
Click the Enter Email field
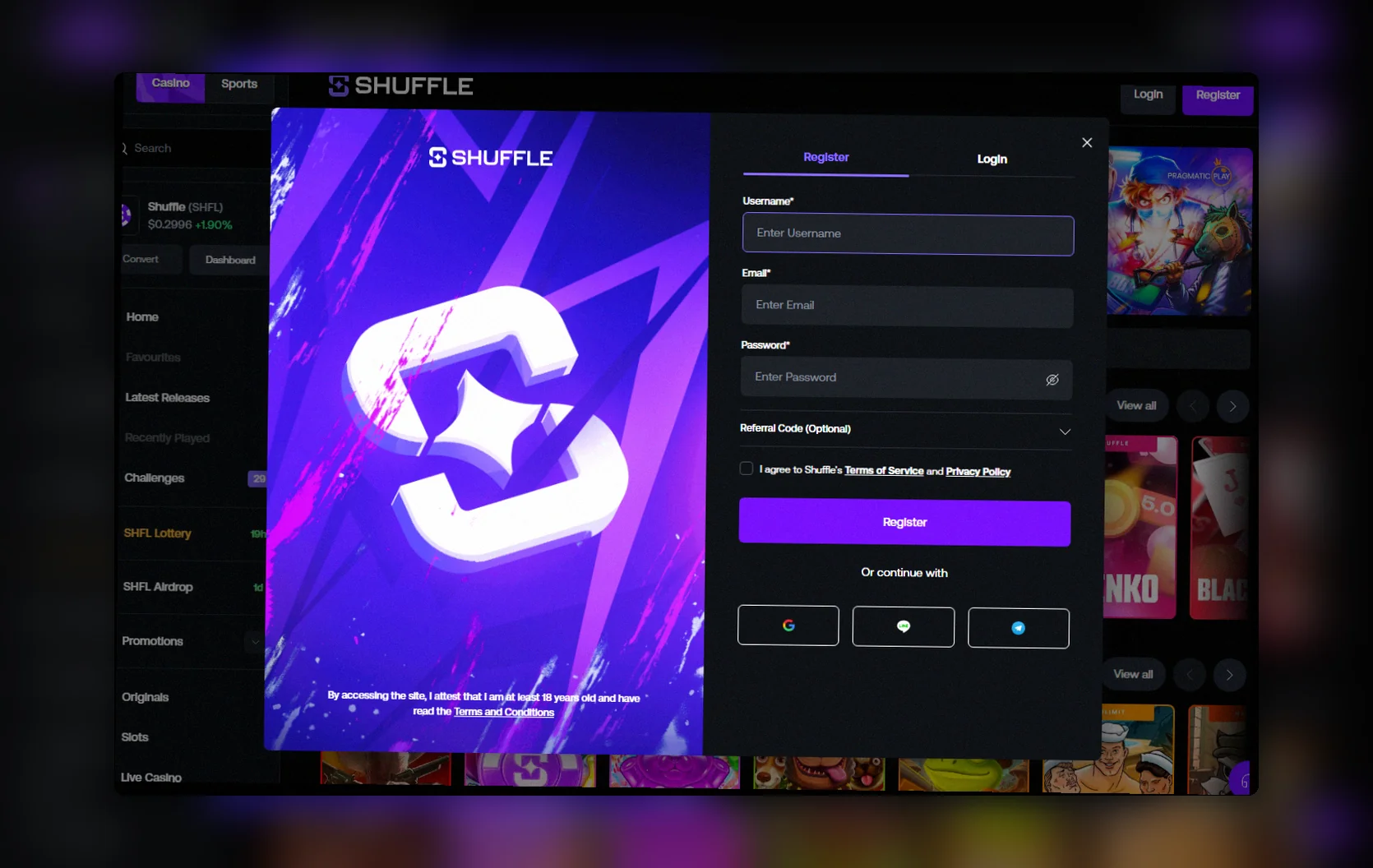coord(907,306)
